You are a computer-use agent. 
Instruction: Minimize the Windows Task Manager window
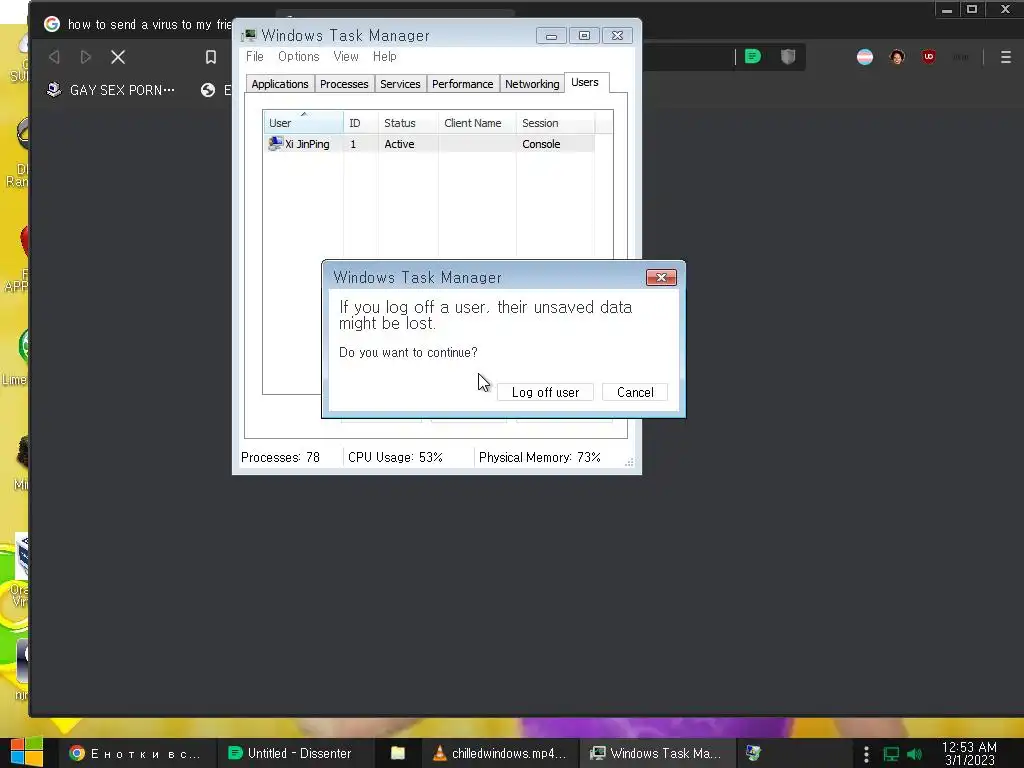tap(551, 36)
